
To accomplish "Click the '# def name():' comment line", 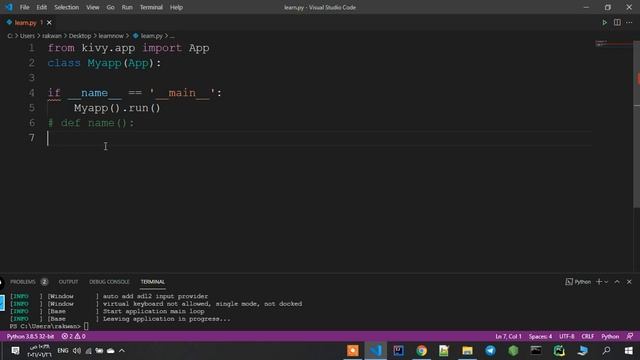I will (91, 123).
